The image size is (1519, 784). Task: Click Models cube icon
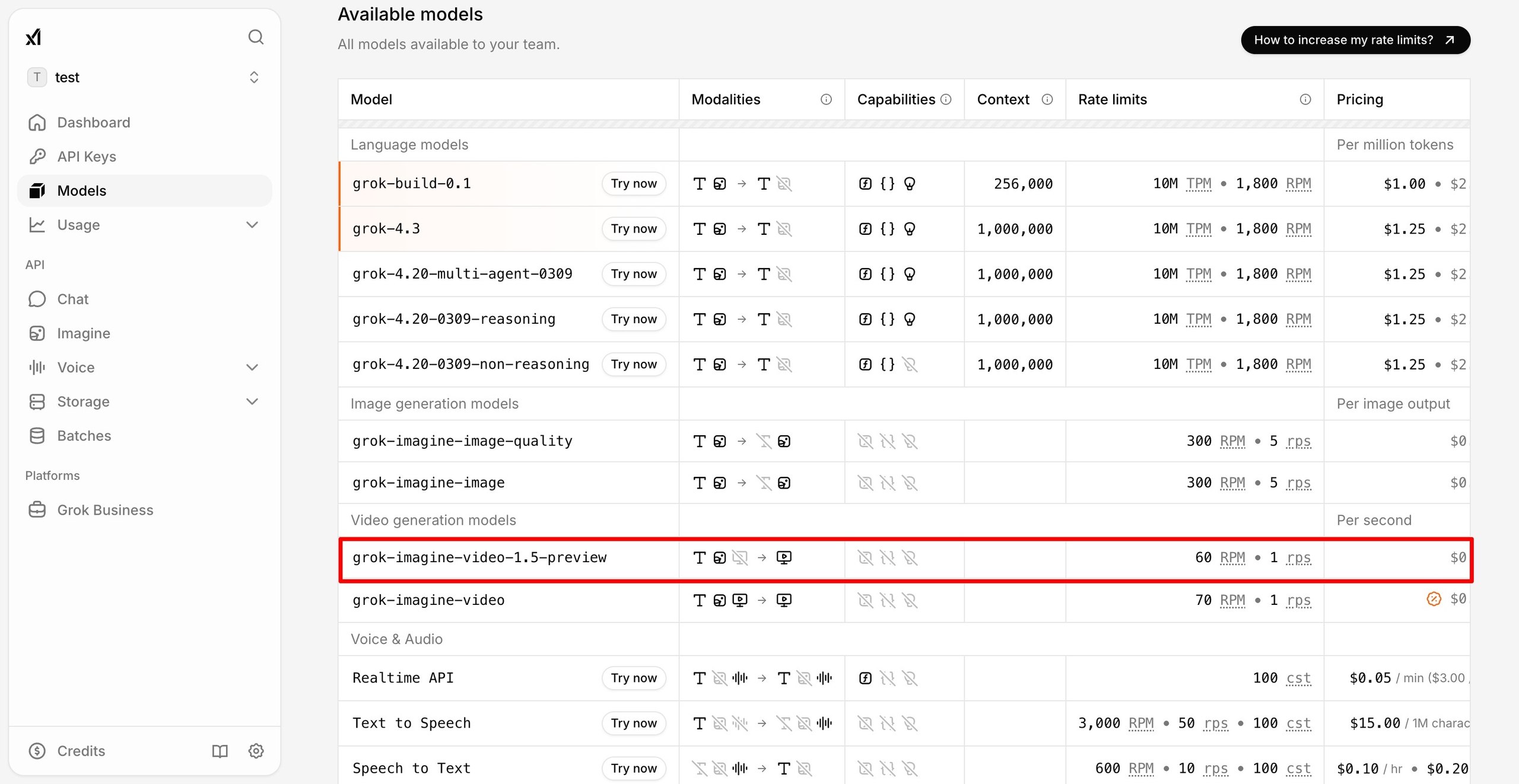click(37, 190)
